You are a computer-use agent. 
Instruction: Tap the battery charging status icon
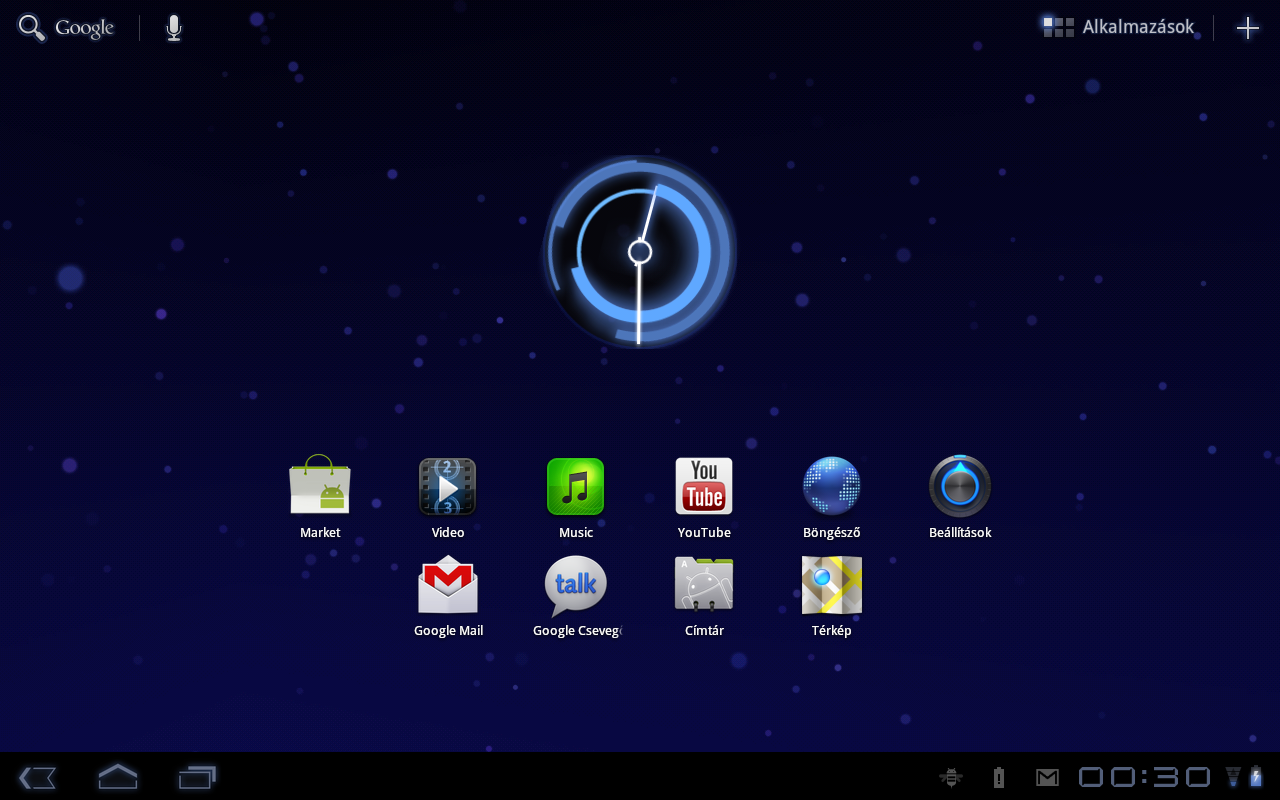(1256, 777)
